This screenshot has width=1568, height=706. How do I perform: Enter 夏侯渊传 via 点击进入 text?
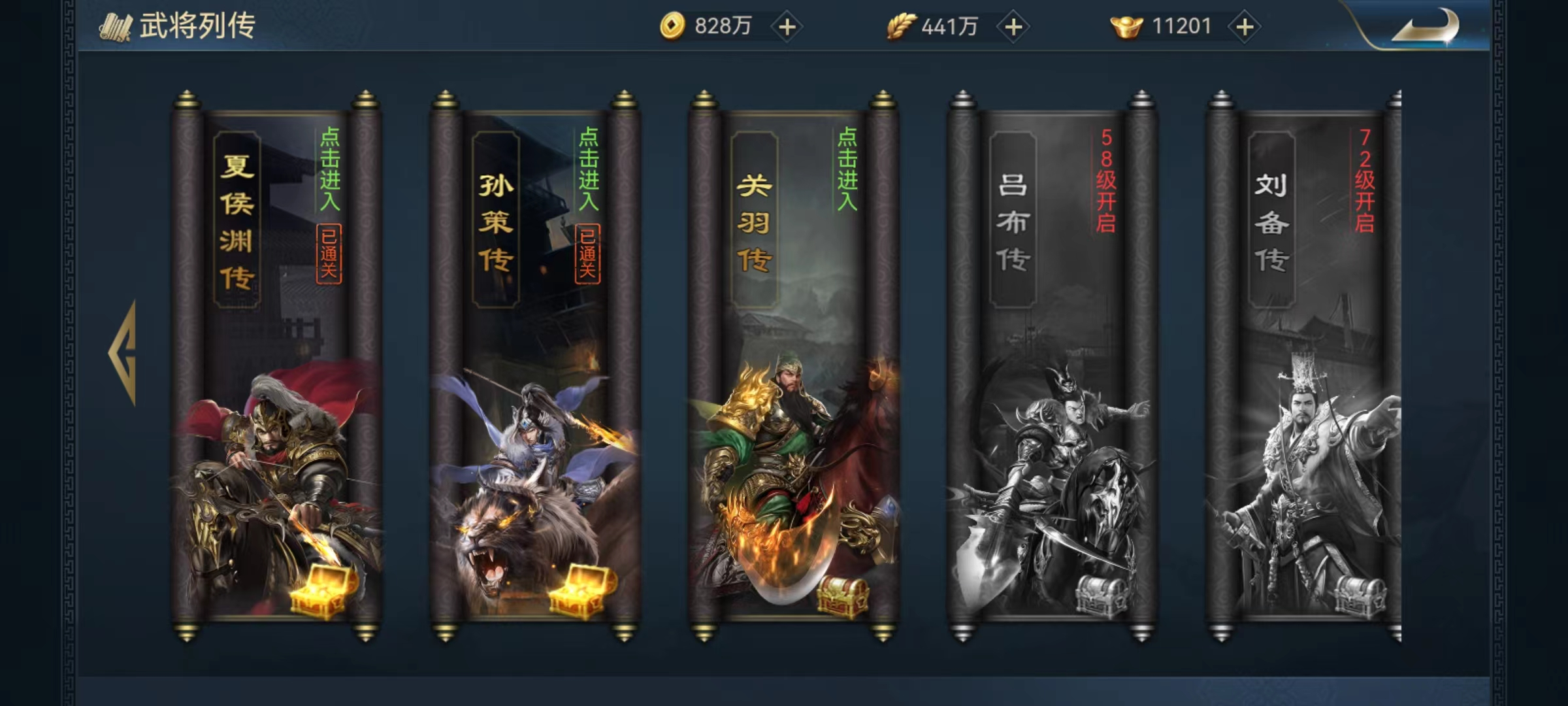[x=330, y=169]
